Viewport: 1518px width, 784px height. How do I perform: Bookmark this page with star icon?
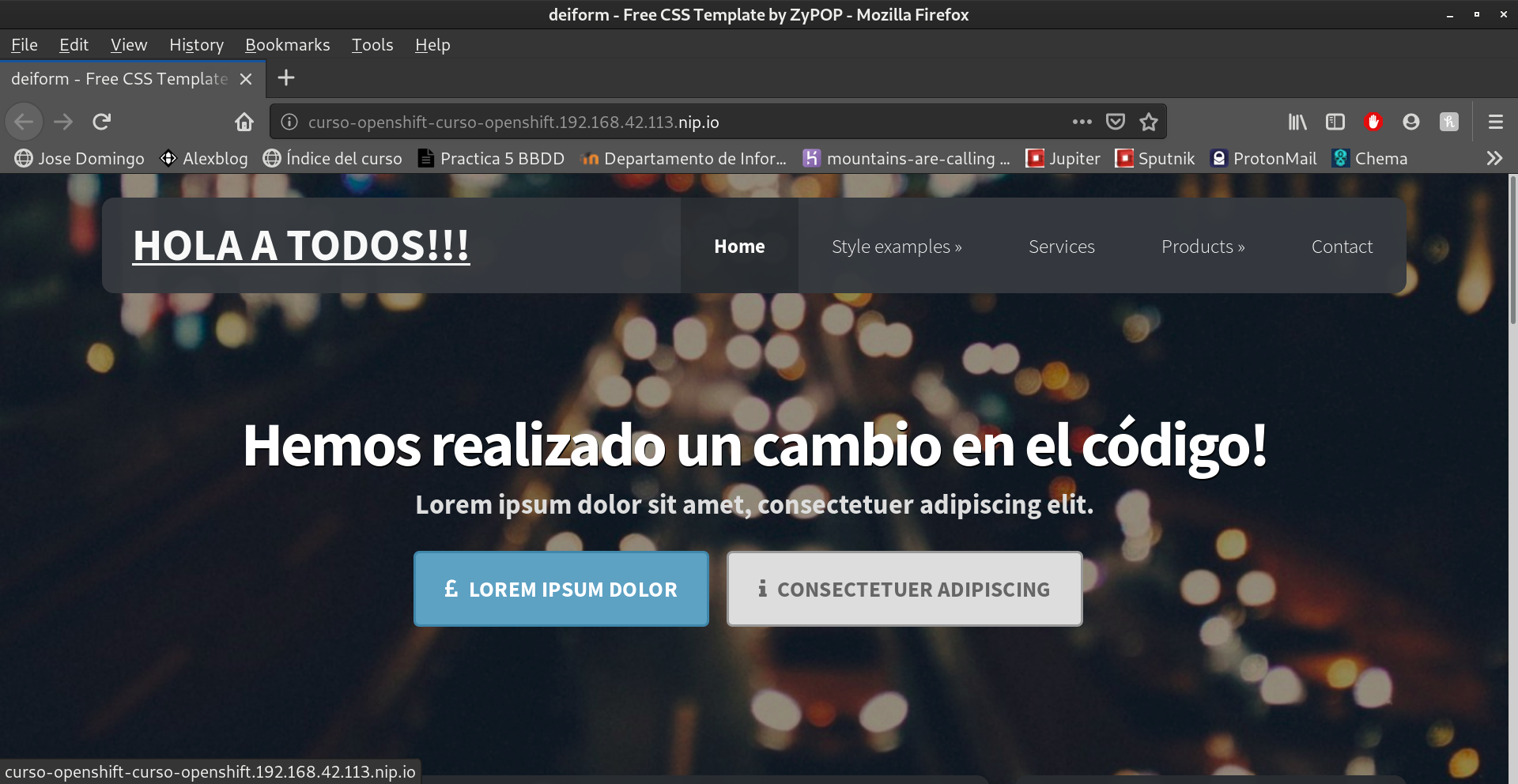click(x=1149, y=122)
